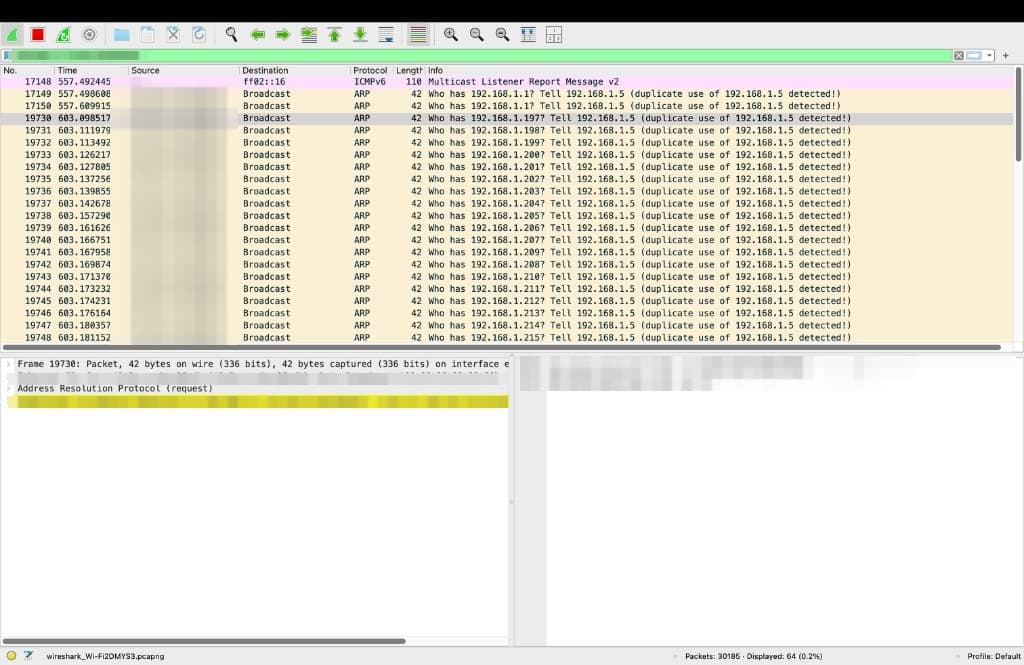
Task: Zoom in the packet text
Action: pyautogui.click(x=451, y=35)
